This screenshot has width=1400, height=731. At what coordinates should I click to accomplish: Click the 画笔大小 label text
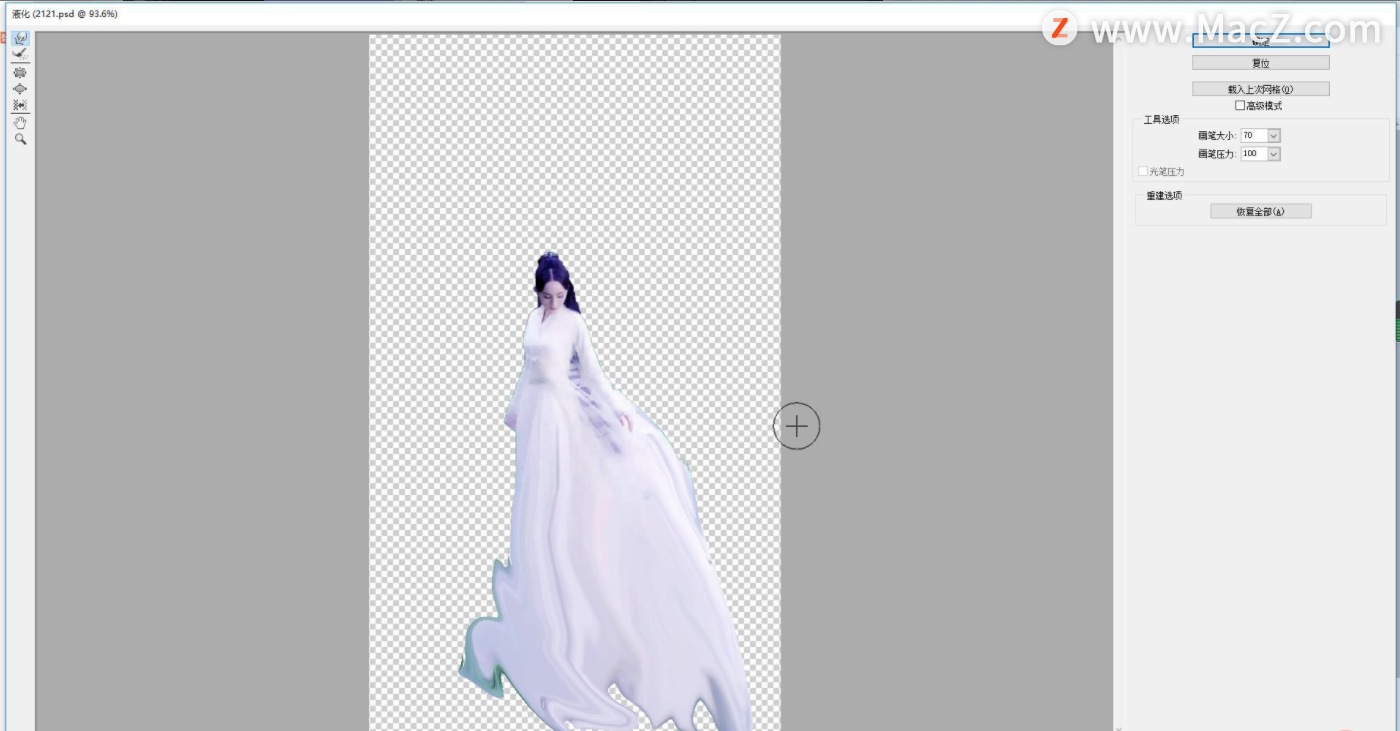pyautogui.click(x=1217, y=135)
